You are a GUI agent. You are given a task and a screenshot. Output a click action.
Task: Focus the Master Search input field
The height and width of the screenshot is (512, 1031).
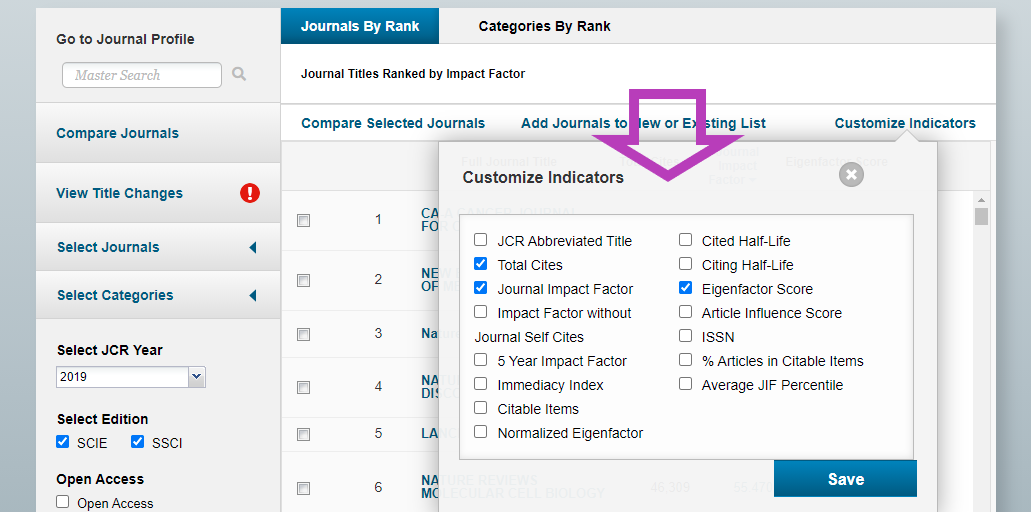[141, 75]
